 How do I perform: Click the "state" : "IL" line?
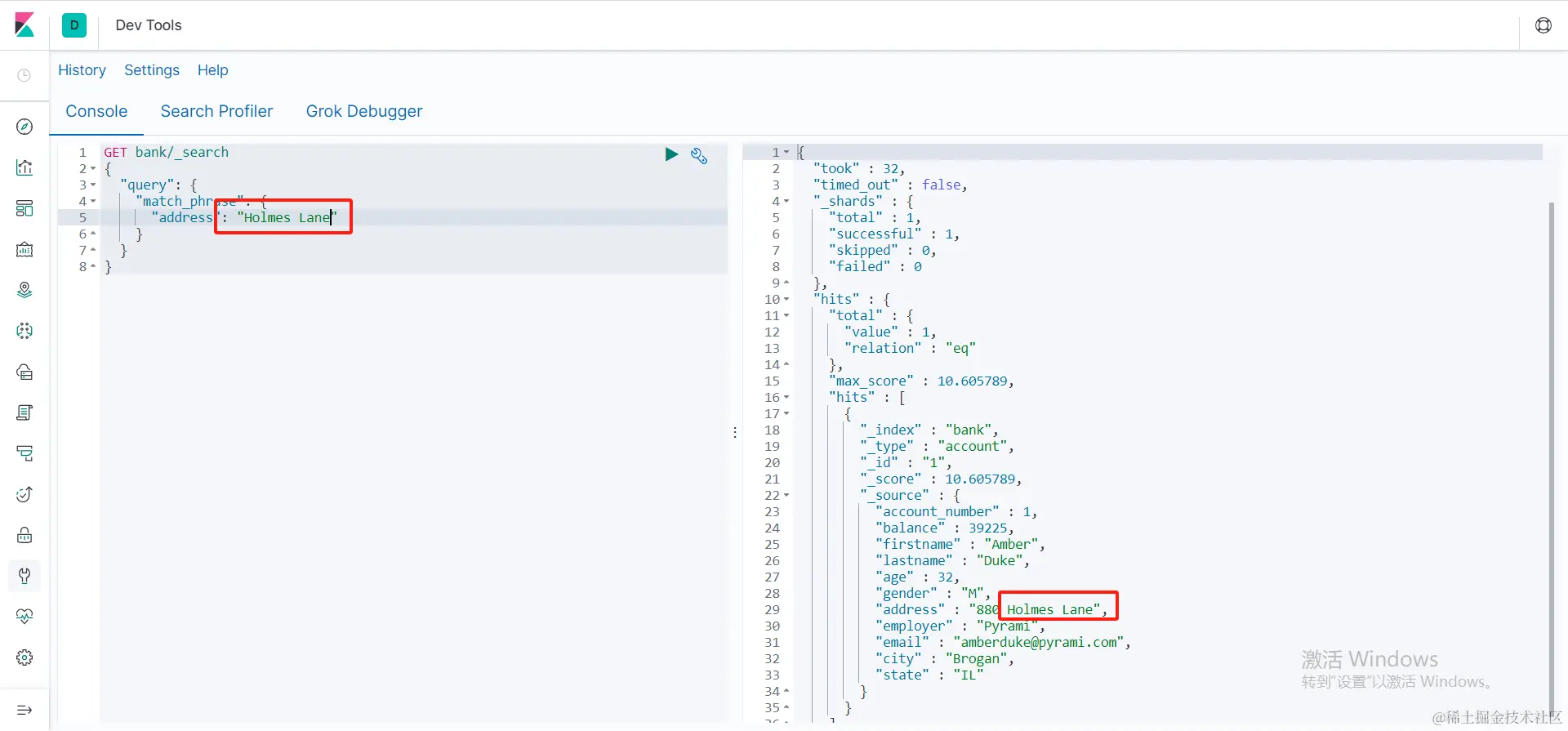(929, 675)
